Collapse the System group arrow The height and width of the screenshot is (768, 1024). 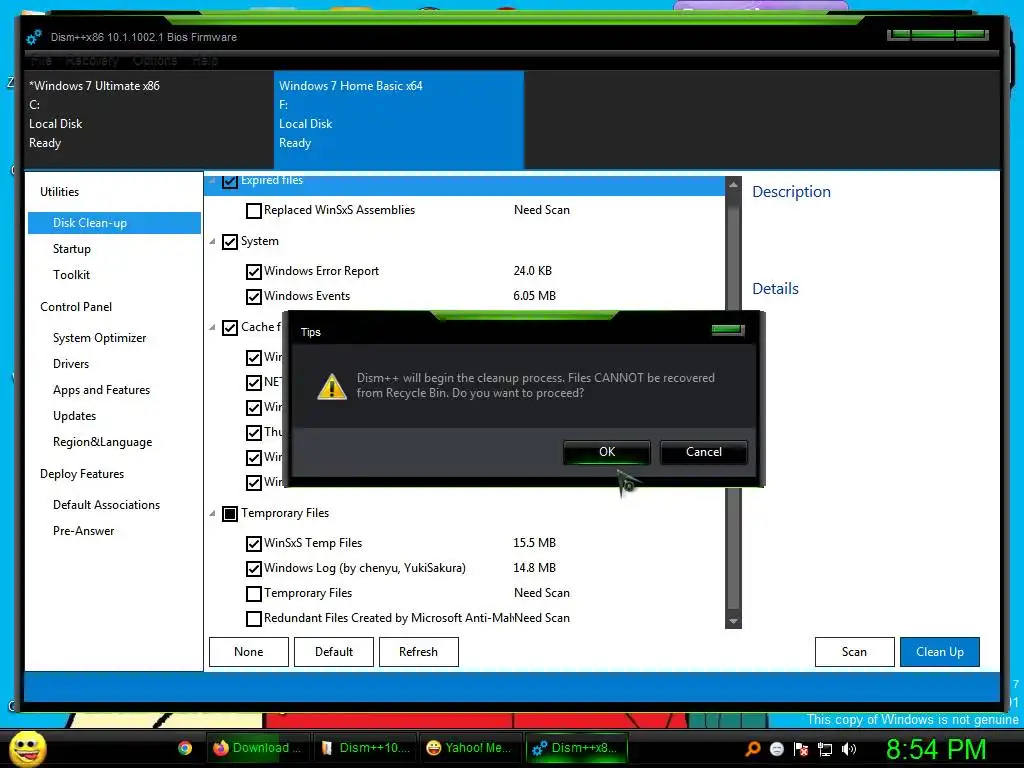click(x=212, y=242)
